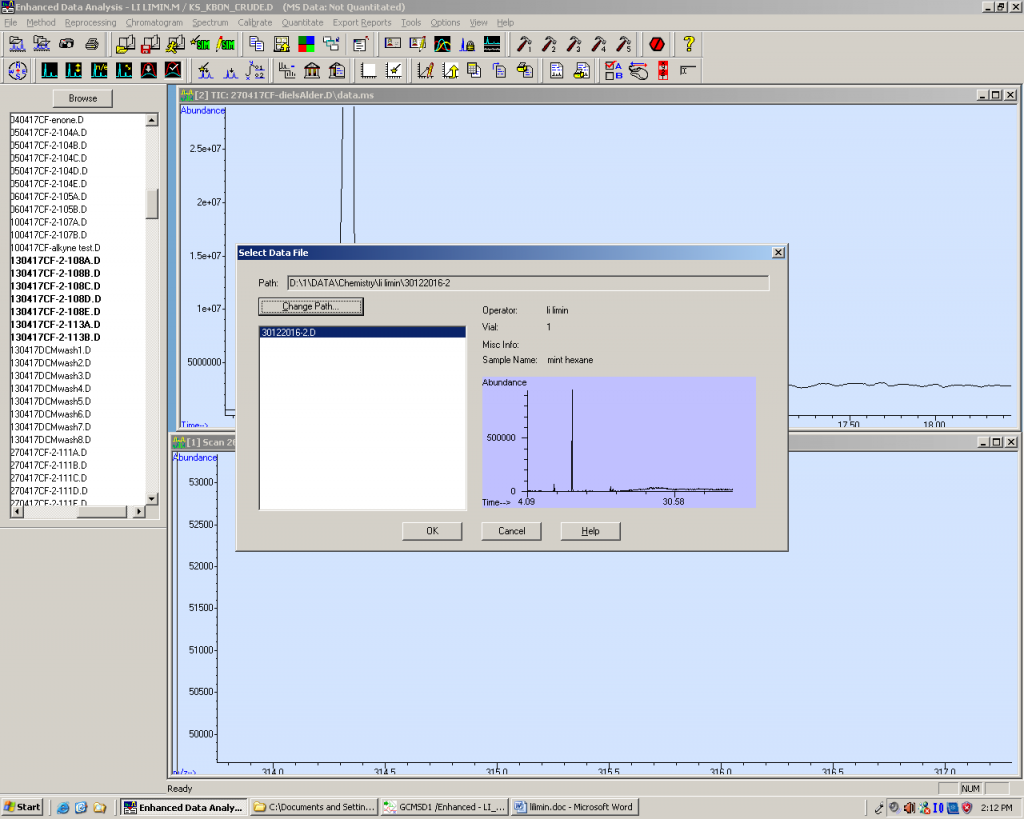This screenshot has height=819, width=1024.
Task: Click the camera snapshot toolbar icon
Action: point(67,44)
